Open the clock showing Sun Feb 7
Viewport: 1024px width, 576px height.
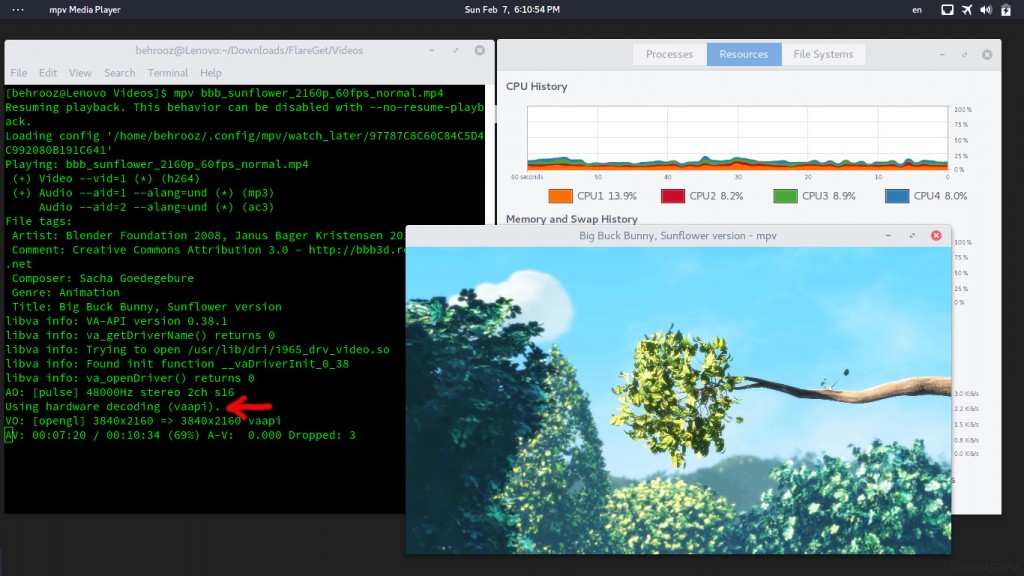[x=512, y=10]
